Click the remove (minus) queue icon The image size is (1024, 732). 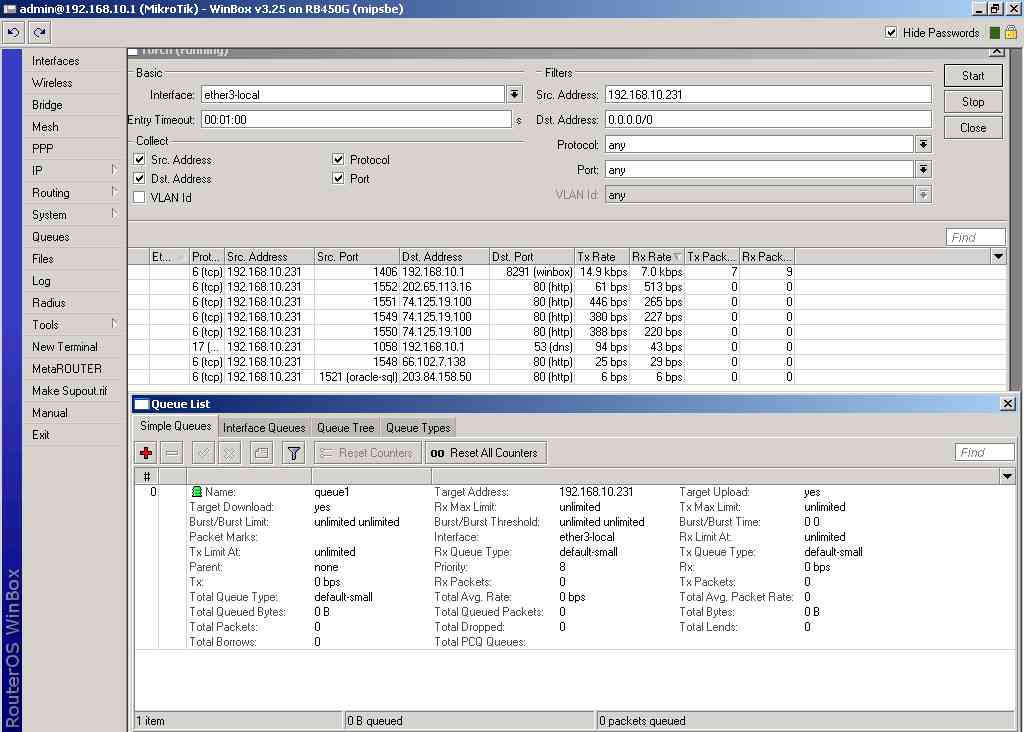pyautogui.click(x=172, y=453)
